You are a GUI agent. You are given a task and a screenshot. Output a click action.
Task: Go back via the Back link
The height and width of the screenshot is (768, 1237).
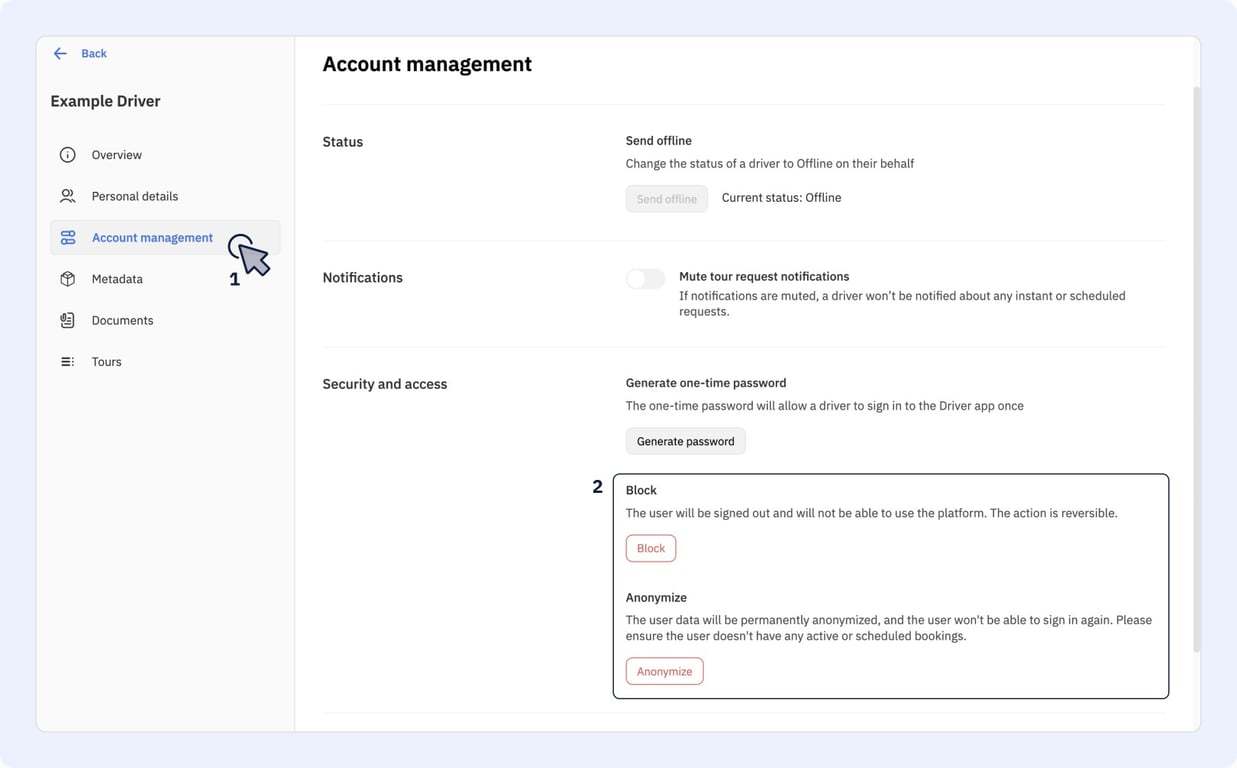coord(94,53)
